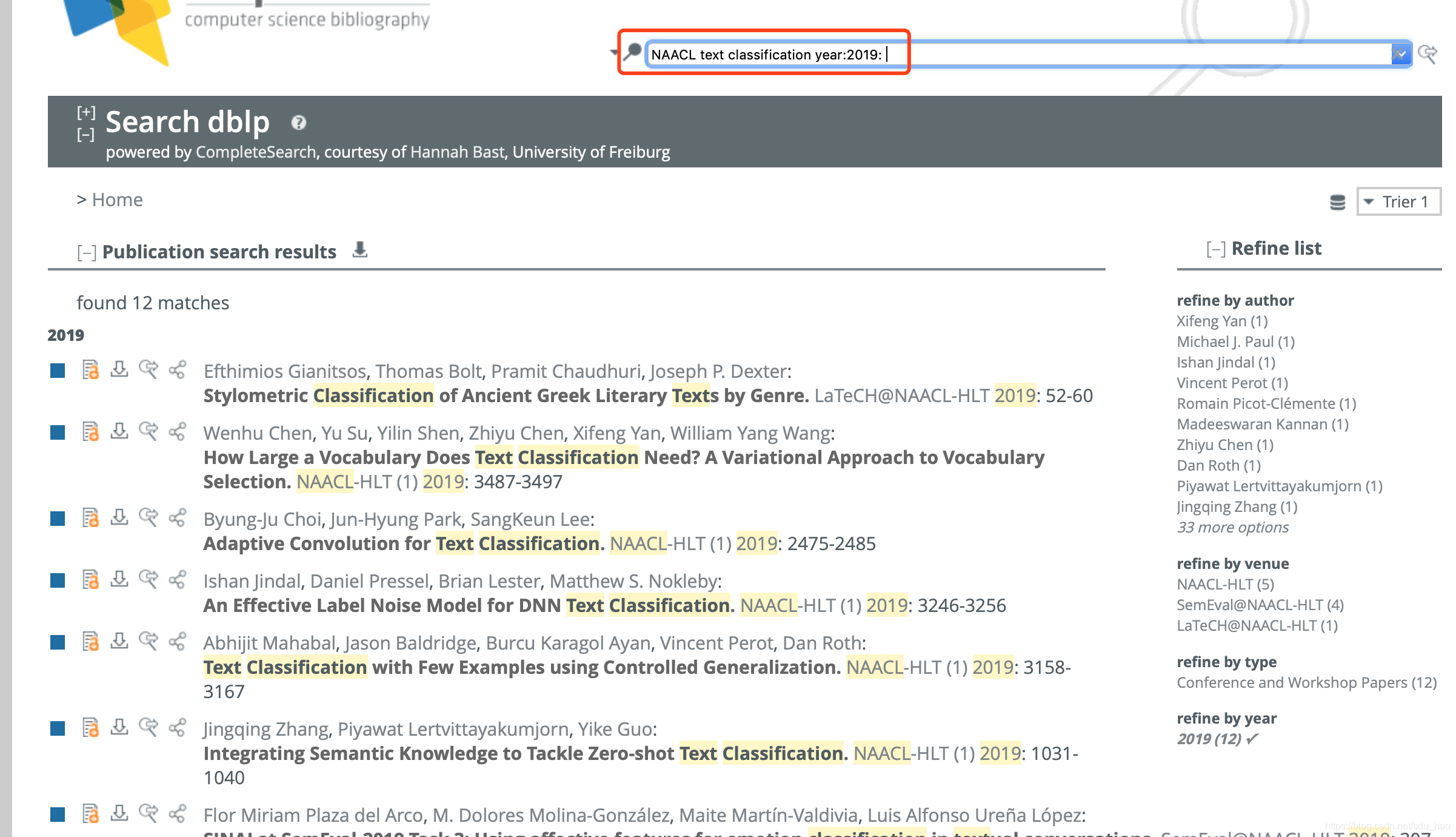
Task: Show 33 more options under refine by author
Action: tap(1232, 527)
